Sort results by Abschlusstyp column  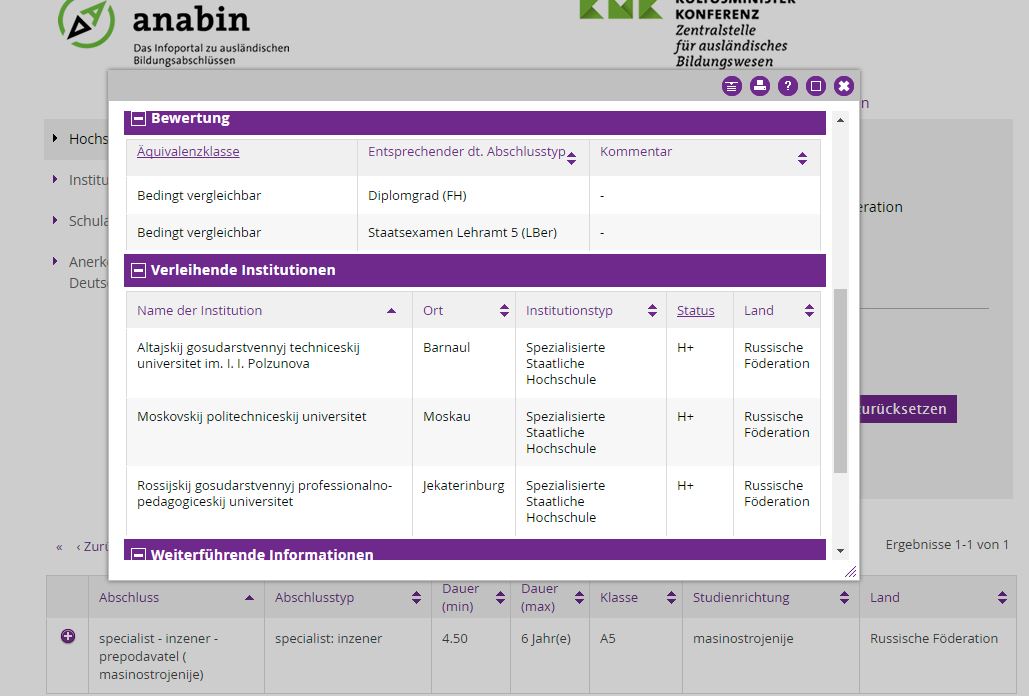point(416,598)
